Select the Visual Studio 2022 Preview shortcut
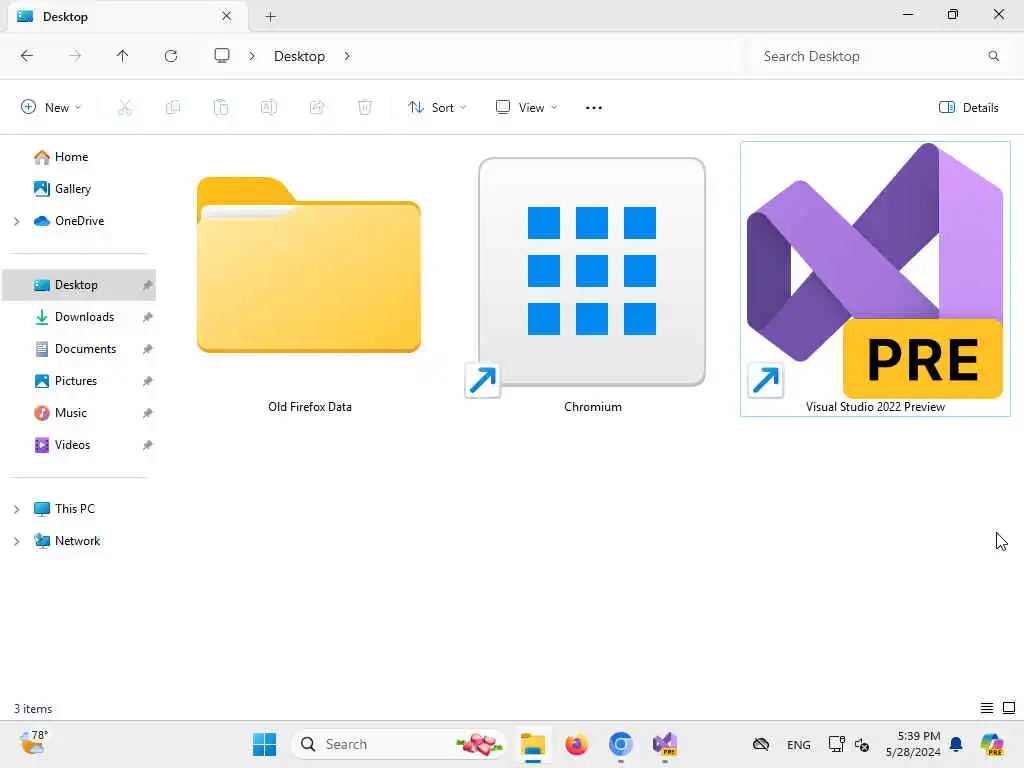Viewport: 1024px width, 768px height. 875,279
